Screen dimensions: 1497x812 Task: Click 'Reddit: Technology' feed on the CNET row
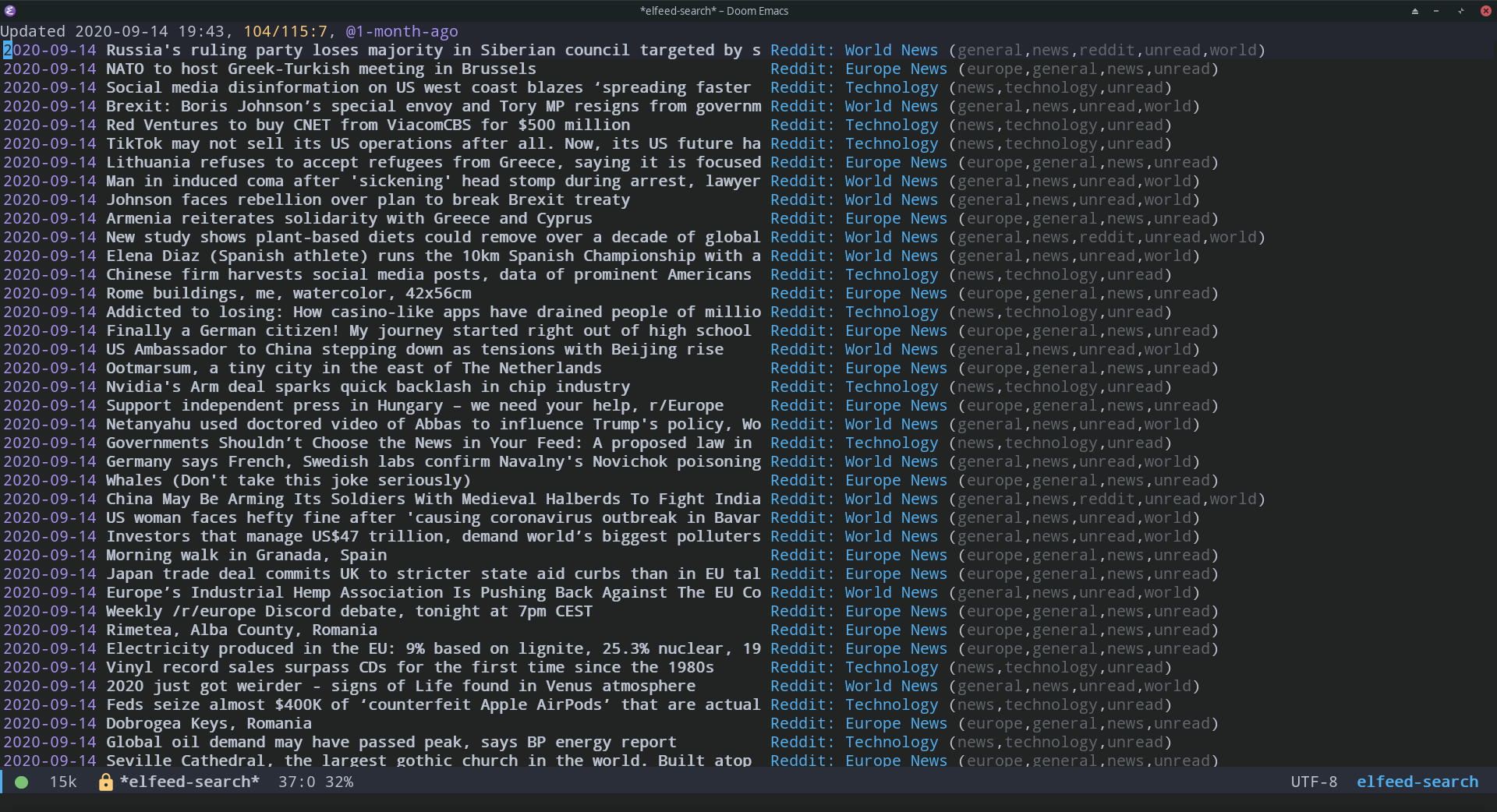pos(855,125)
